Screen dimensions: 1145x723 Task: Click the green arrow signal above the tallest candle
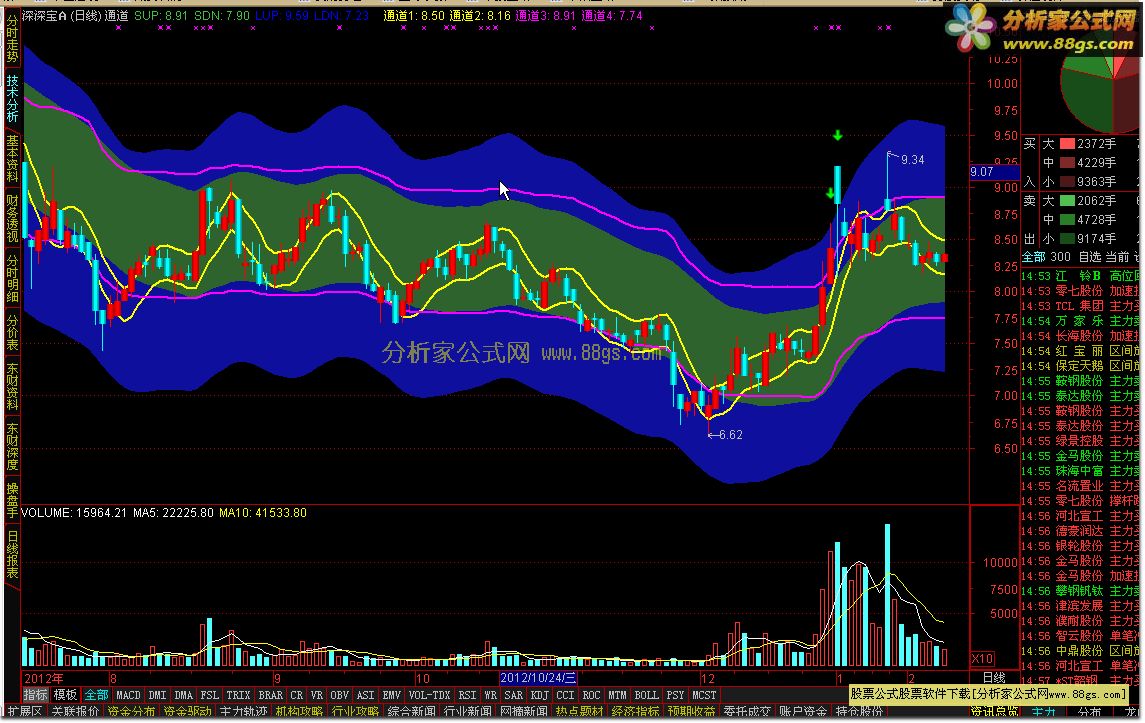point(838,135)
